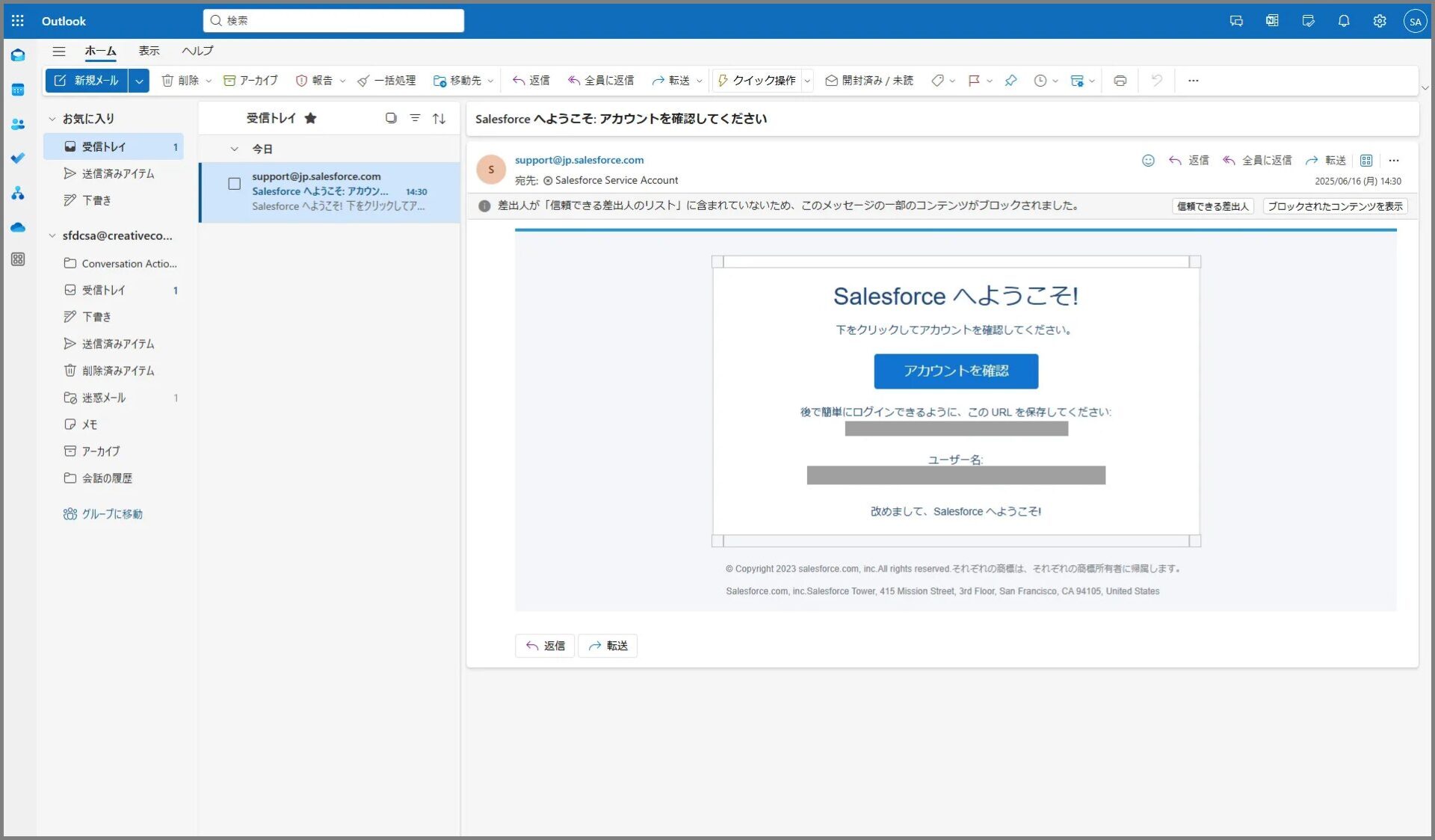The image size is (1435, 840).
Task: Open the More apps grid icon
Action: 18,259
